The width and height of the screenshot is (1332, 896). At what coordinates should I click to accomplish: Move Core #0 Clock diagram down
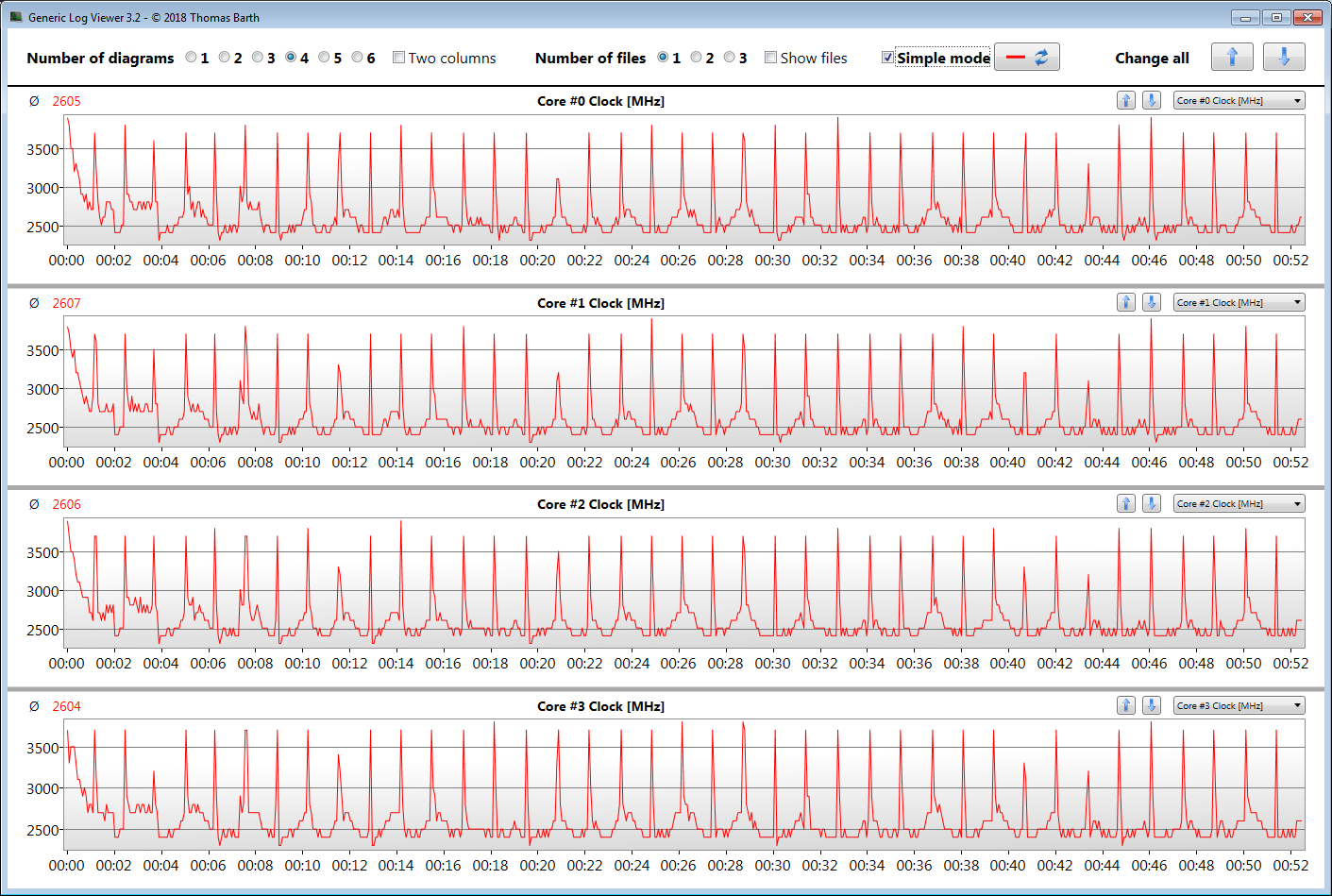(1151, 101)
